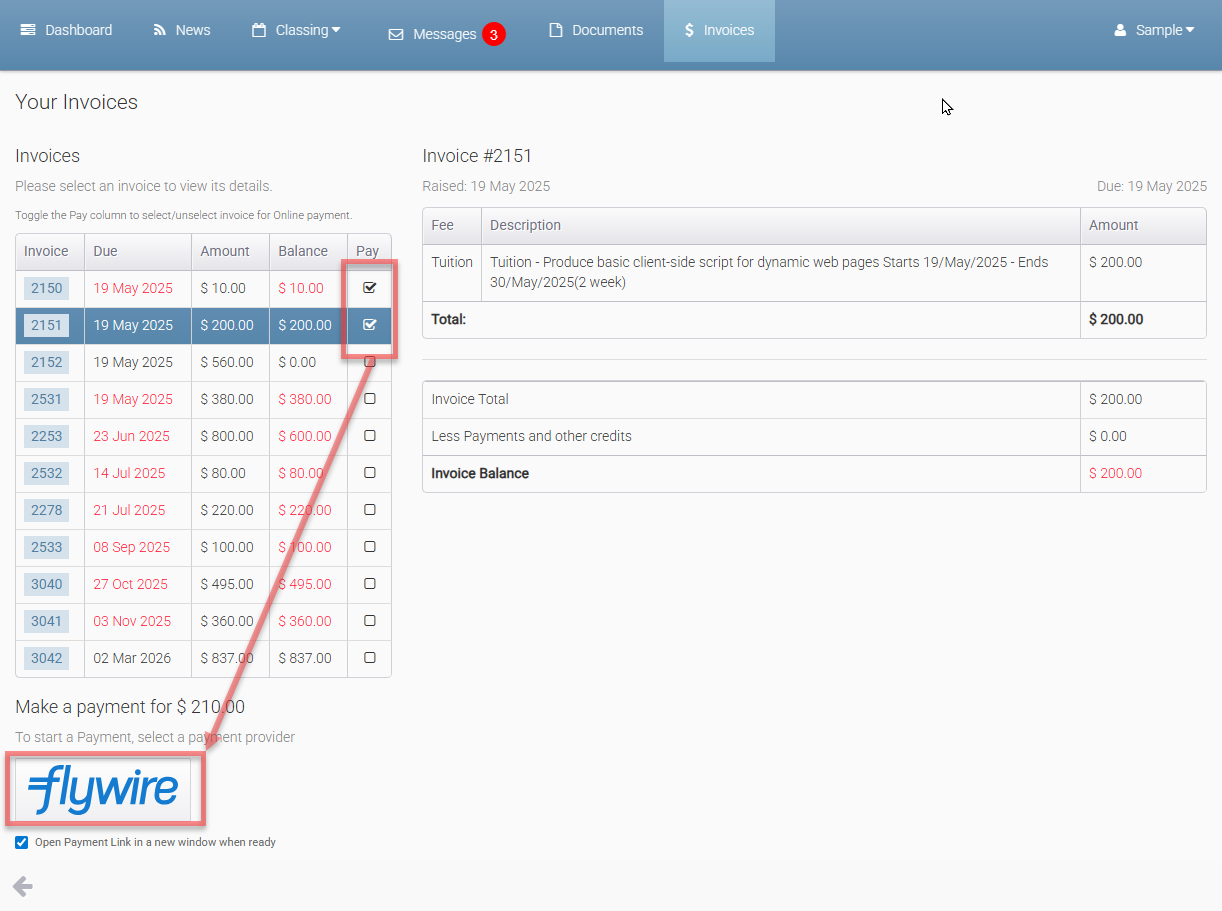Click the News feed icon
Image resolution: width=1222 pixels, height=911 pixels.
[x=160, y=30]
